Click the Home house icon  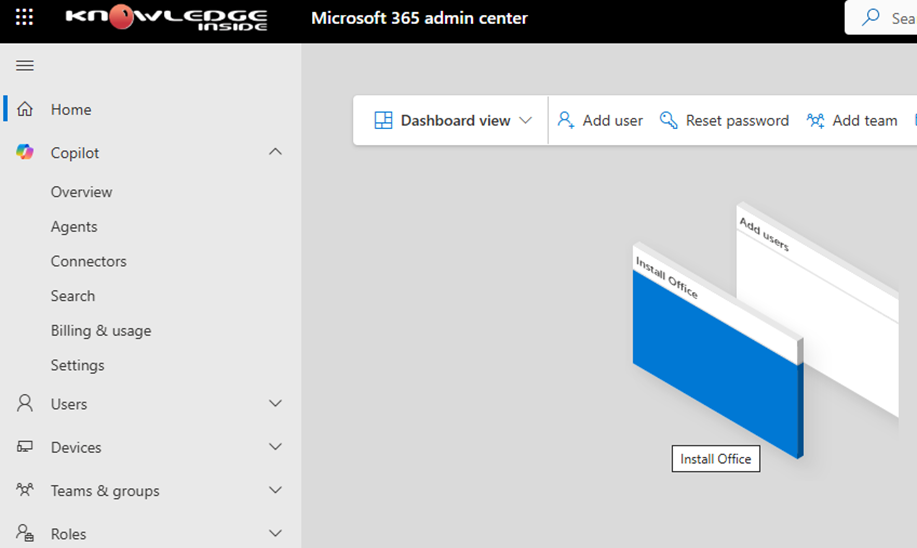coord(25,109)
